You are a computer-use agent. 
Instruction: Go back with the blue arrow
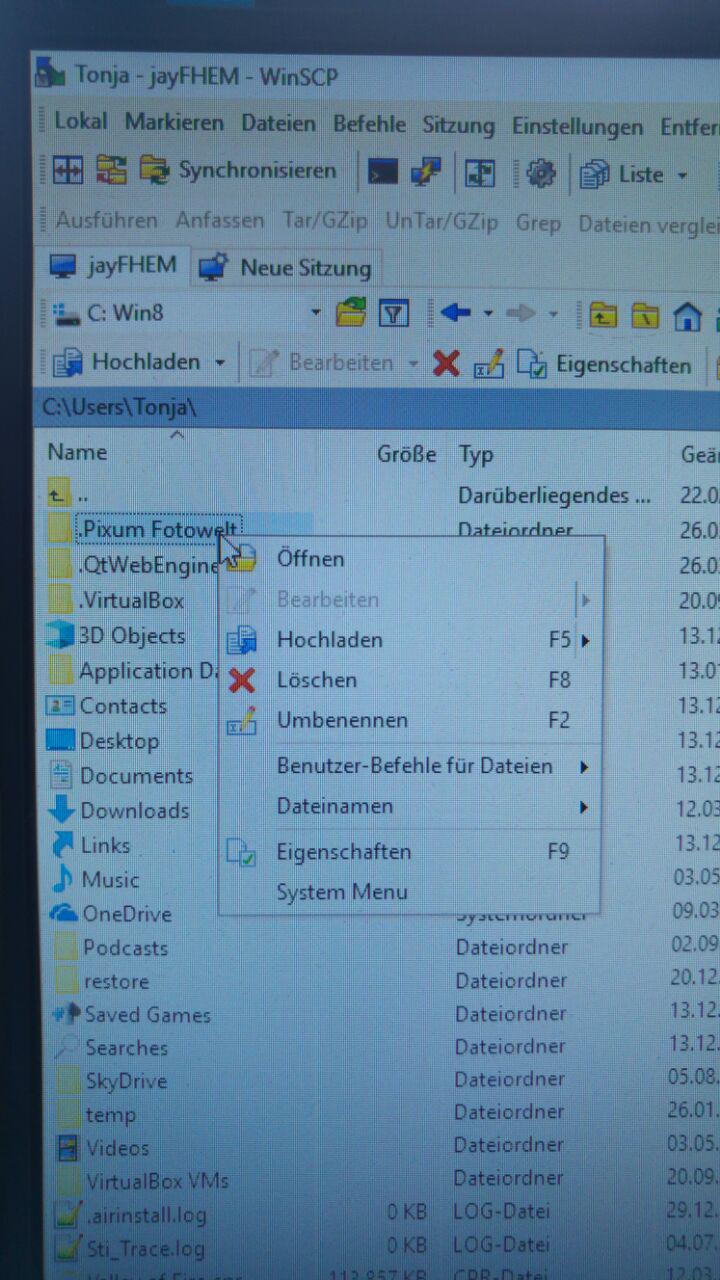pos(455,314)
